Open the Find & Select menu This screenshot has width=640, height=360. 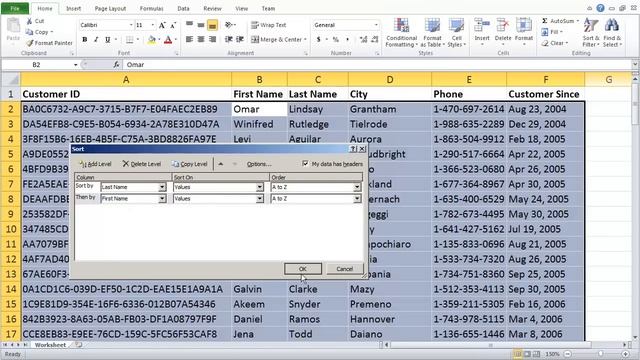coord(612,33)
